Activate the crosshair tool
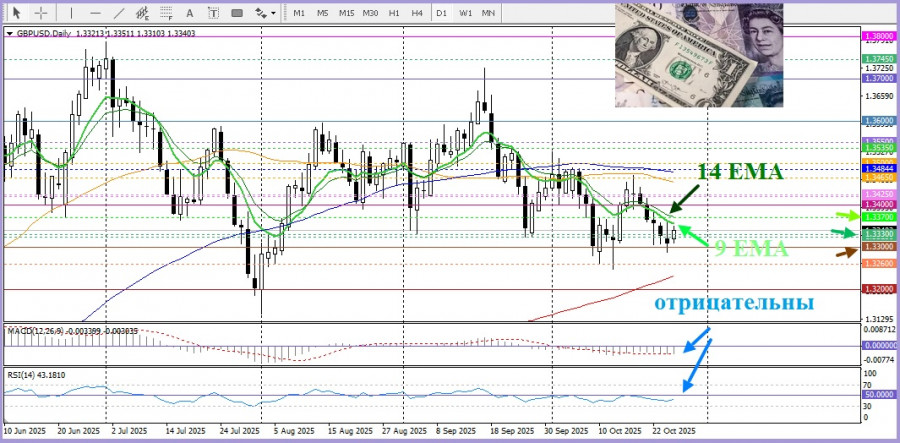 point(41,13)
